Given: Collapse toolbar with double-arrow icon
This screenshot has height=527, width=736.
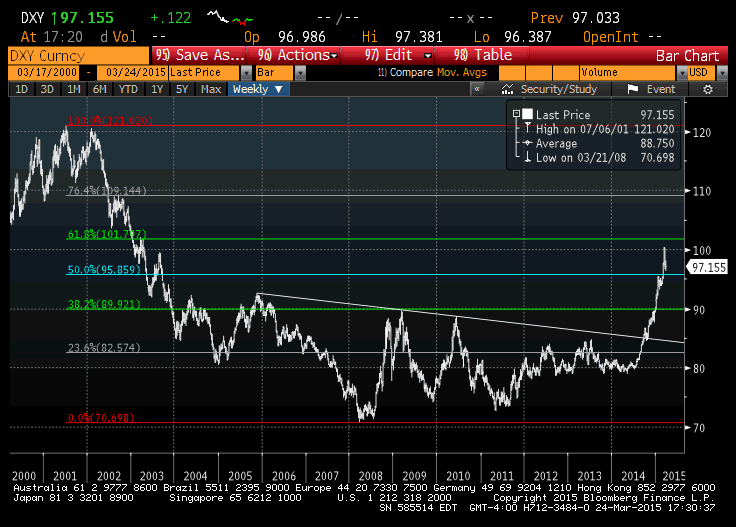Looking at the screenshot, I should [x=478, y=89].
